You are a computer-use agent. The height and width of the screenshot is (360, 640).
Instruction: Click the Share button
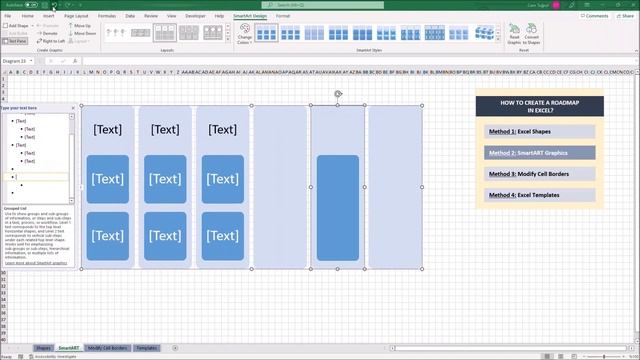coord(626,16)
